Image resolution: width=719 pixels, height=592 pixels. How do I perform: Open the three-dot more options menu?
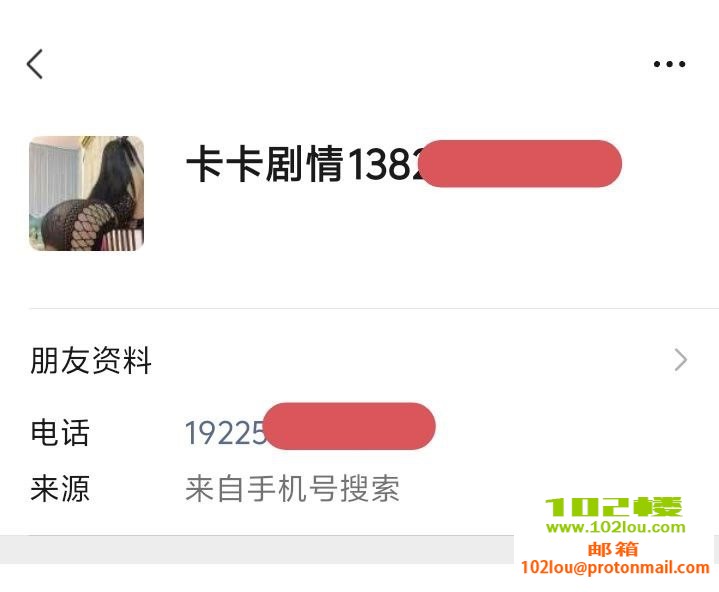[x=669, y=64]
